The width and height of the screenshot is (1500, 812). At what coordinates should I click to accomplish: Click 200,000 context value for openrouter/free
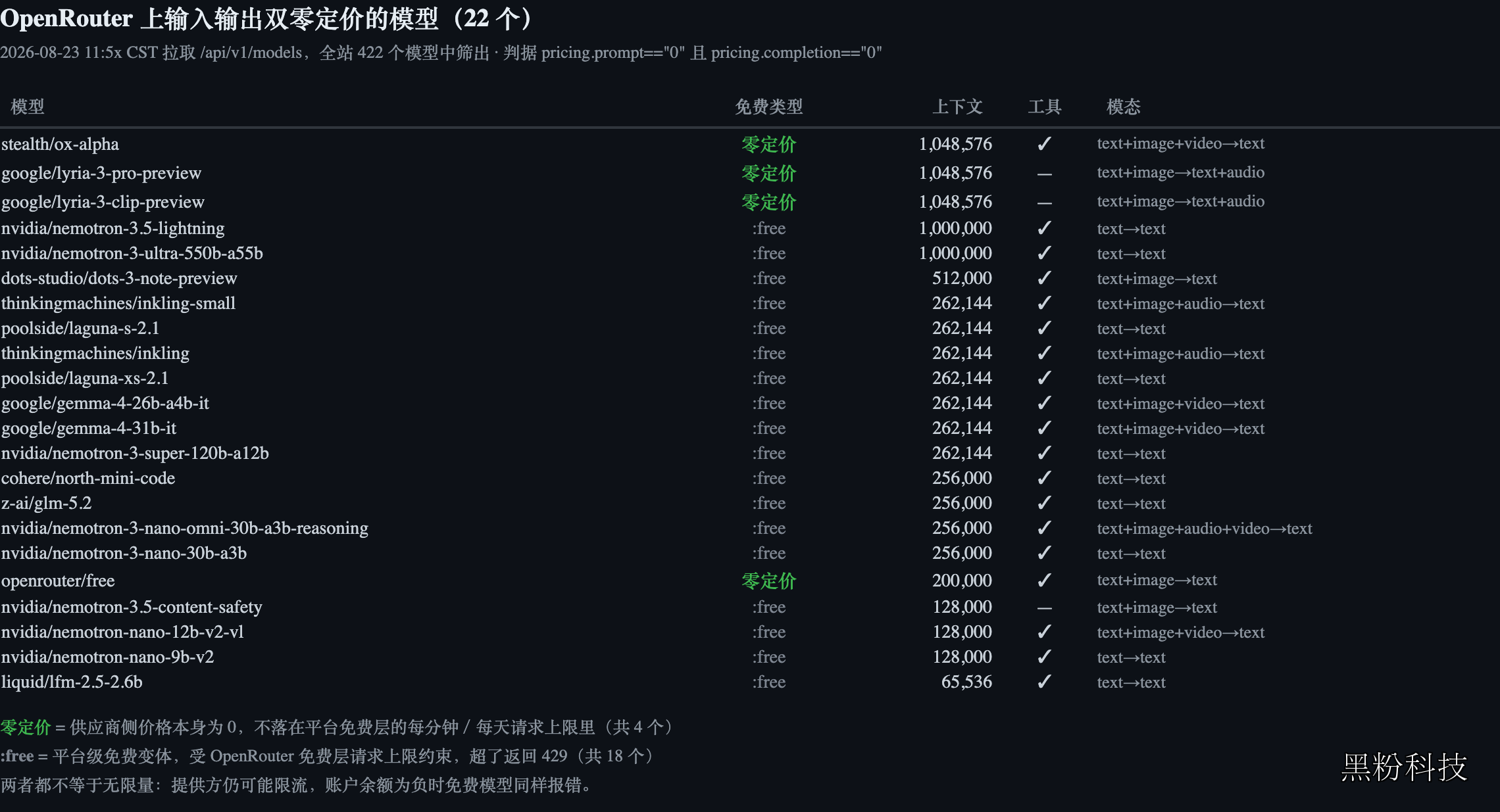pyautogui.click(x=962, y=581)
